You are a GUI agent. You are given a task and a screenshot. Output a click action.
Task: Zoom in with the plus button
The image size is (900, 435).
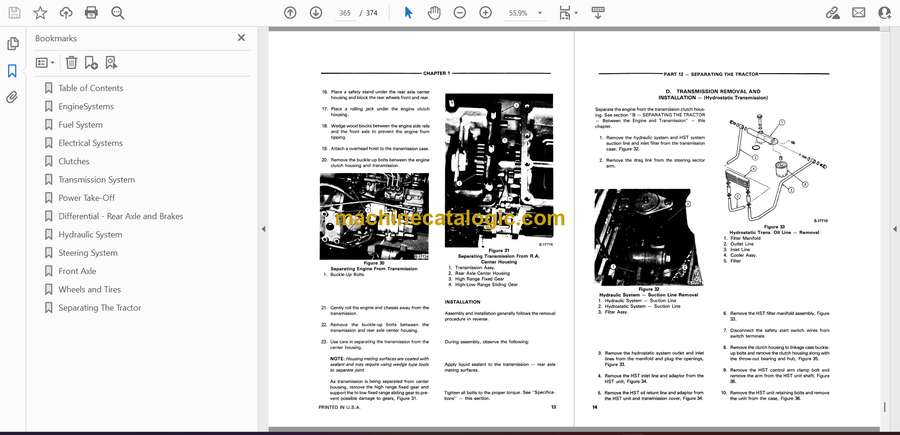click(486, 13)
